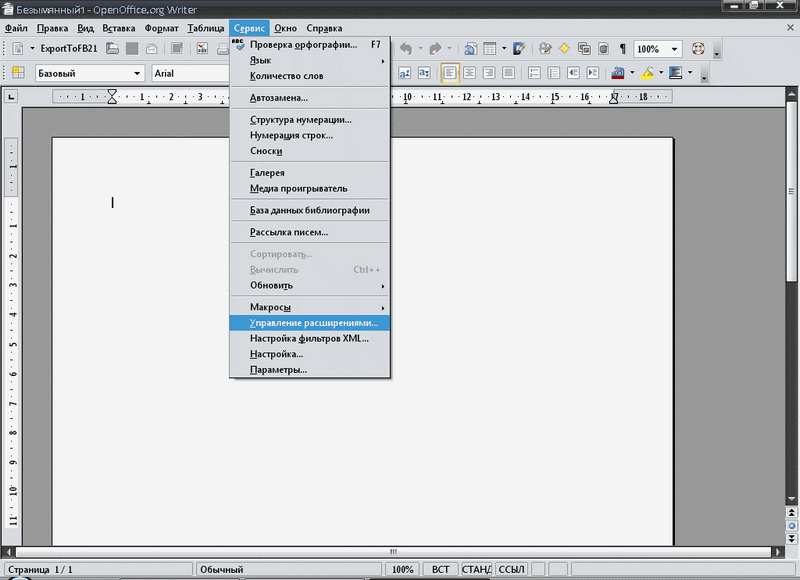Open the Справка menu
This screenshot has width=800, height=580.
324,28
